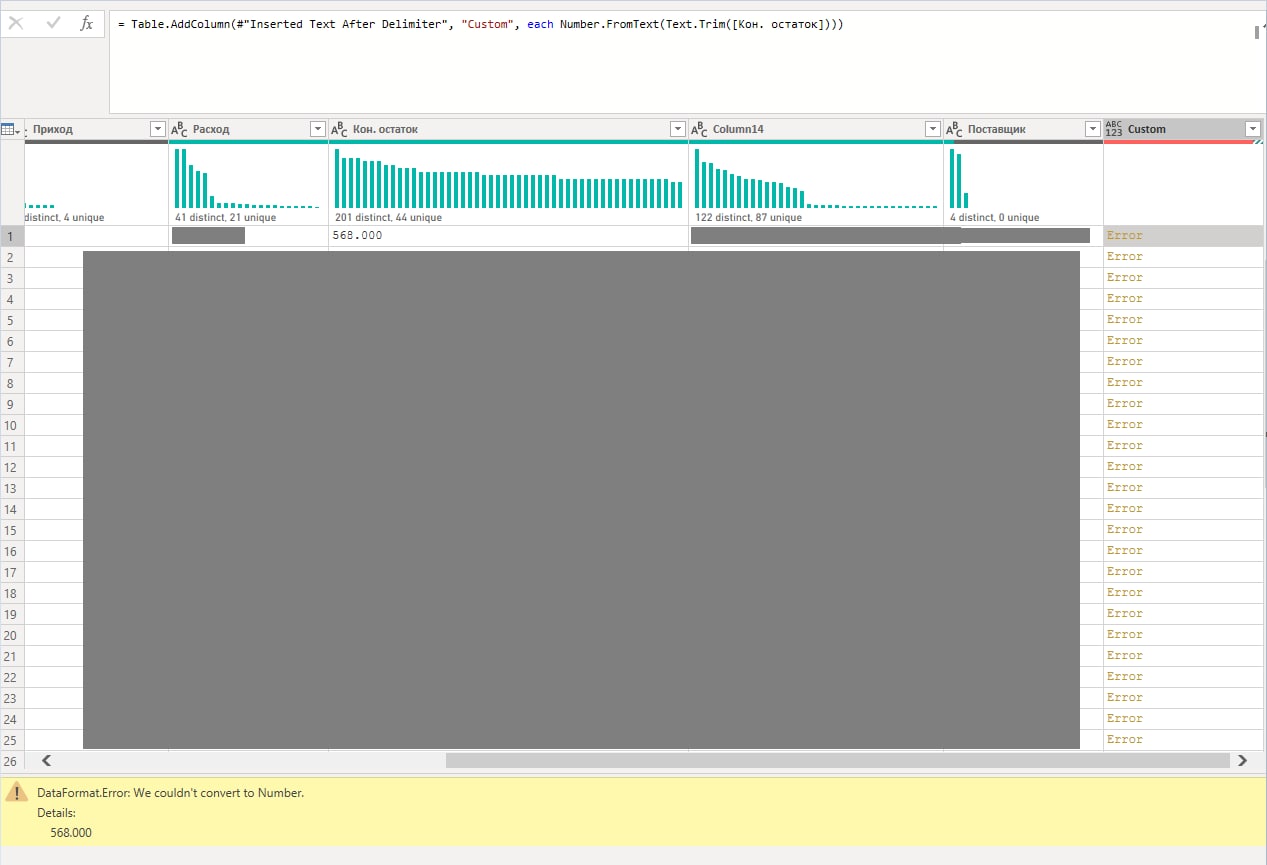Click the Error link in row 2
Screen dimensions: 1267x865
pos(1124,257)
